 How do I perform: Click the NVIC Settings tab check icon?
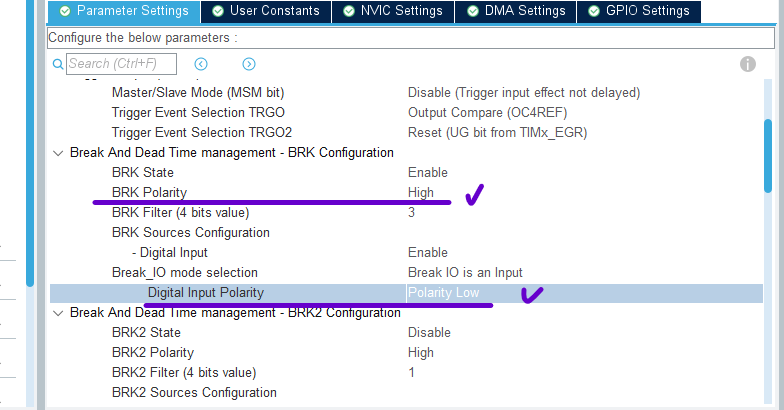pos(349,11)
